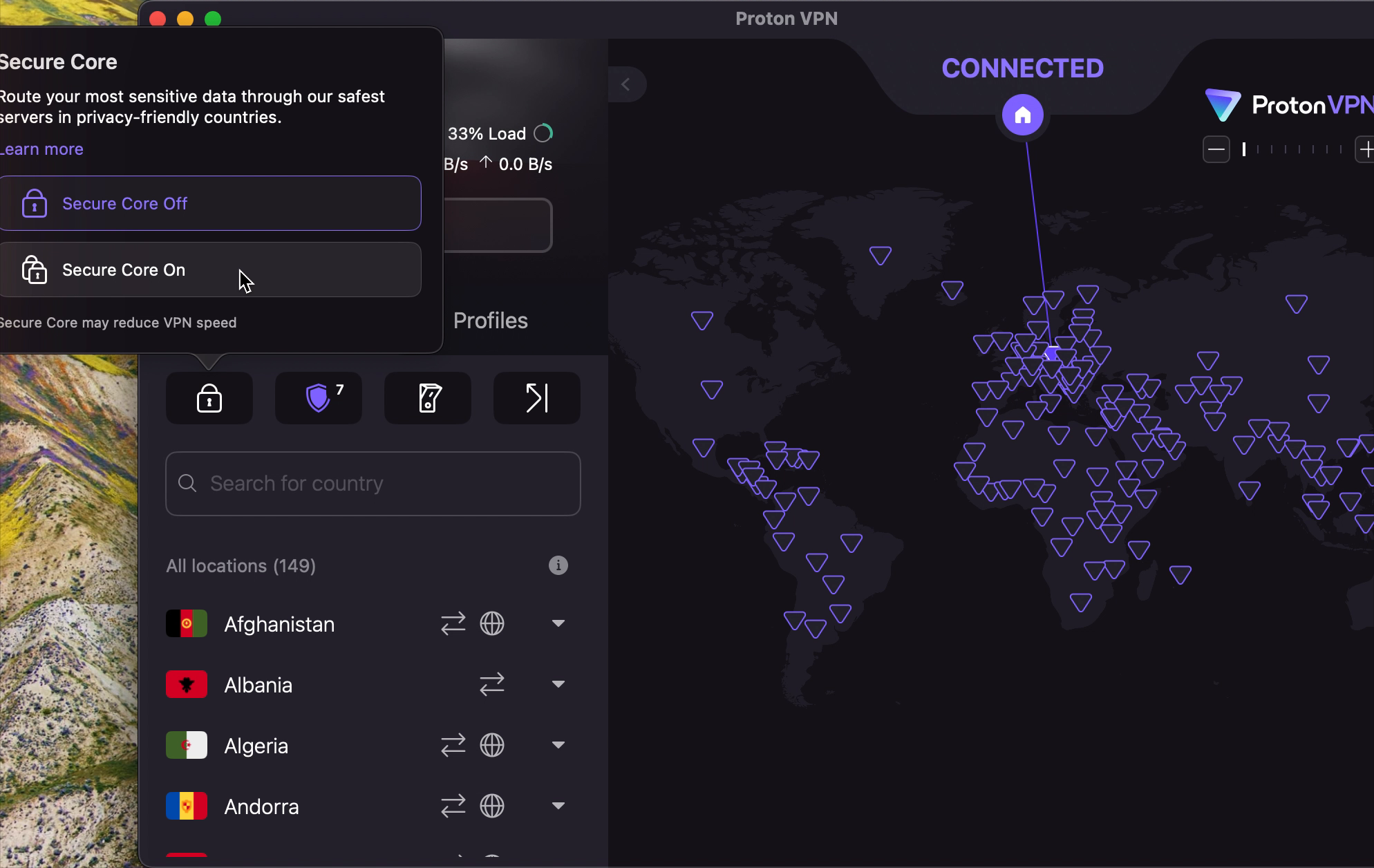Click the home marker on the map
Screen dimensions: 1374x868
click(1023, 115)
